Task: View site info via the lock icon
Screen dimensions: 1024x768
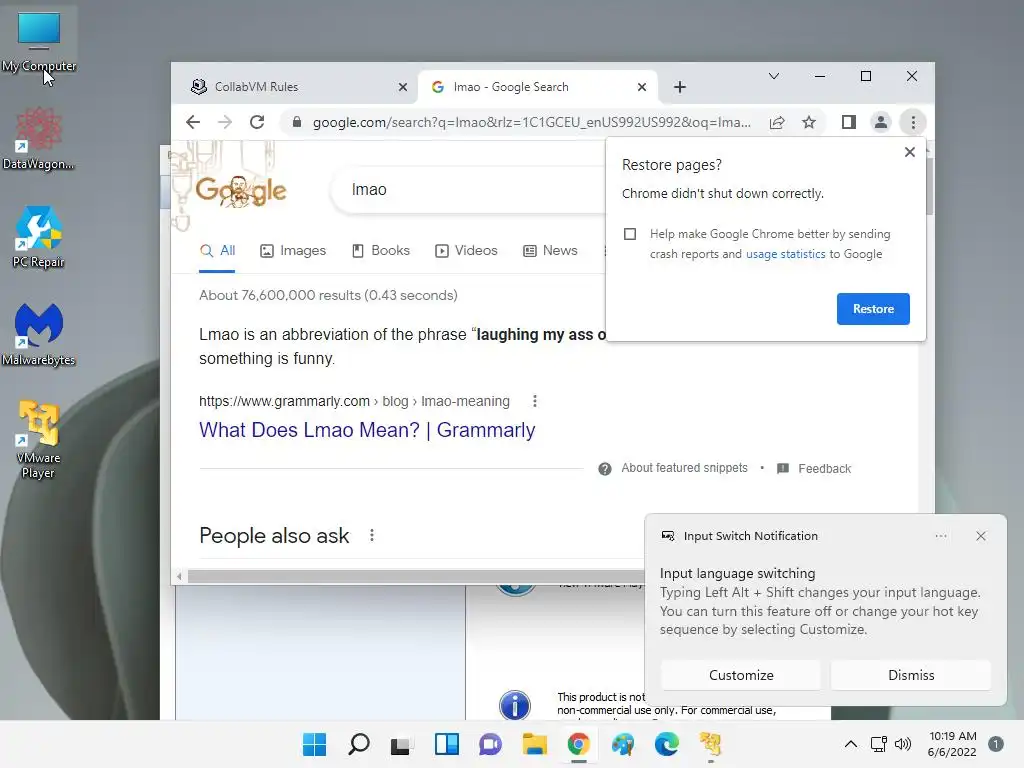Action: pos(296,122)
